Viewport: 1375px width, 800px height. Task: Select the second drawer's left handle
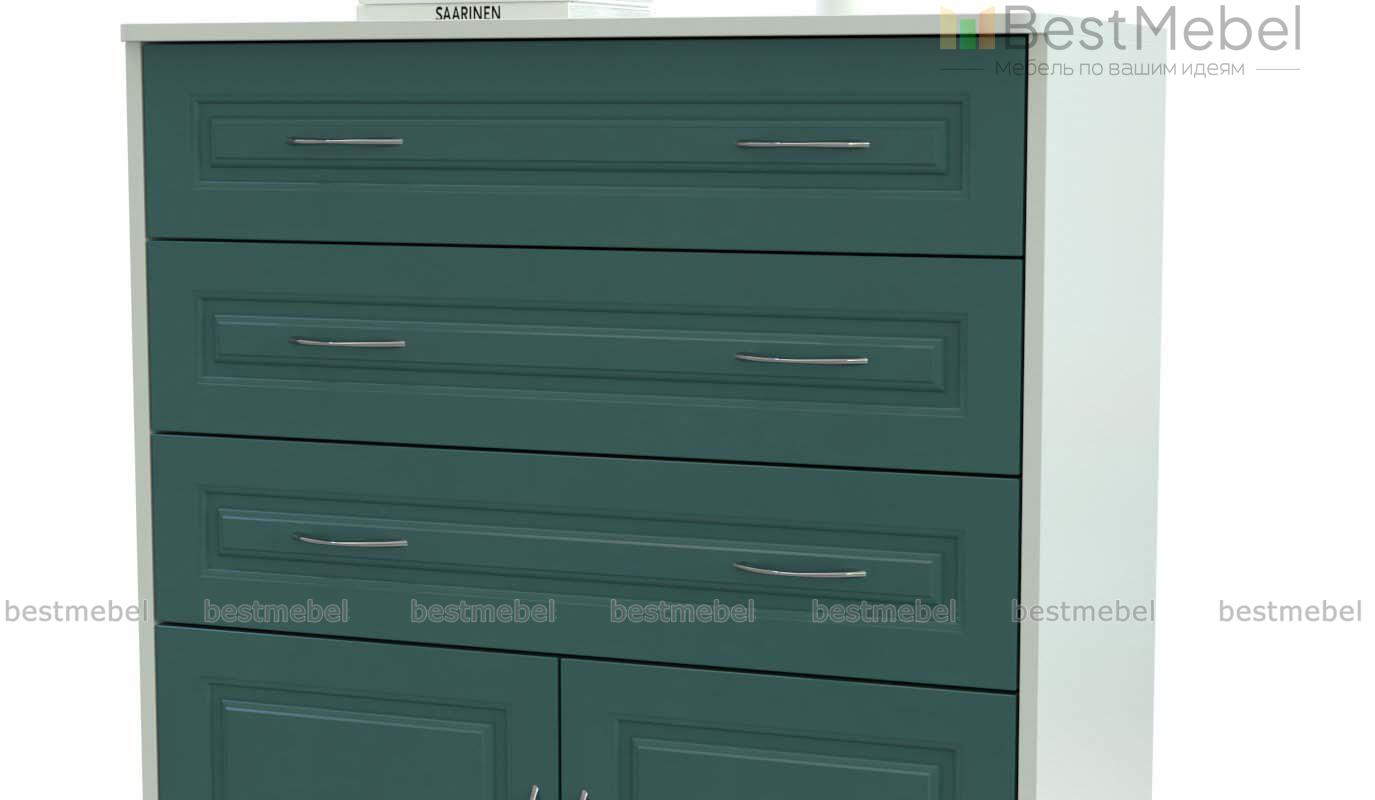click(348, 343)
